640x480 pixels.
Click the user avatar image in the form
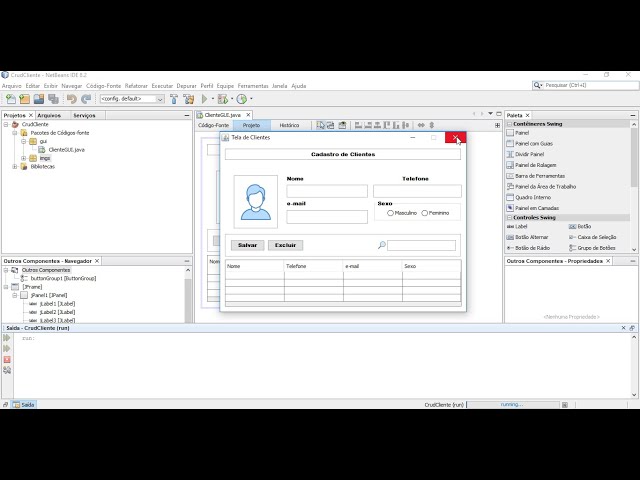[x=256, y=202]
